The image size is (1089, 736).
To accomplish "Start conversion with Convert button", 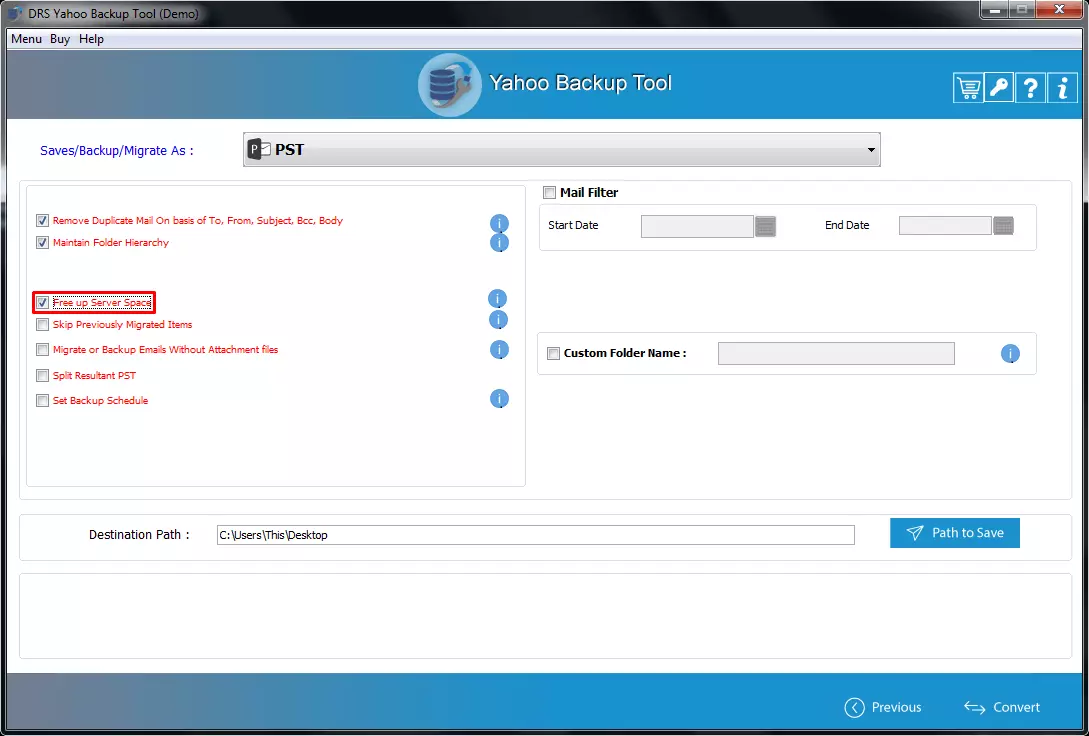I will [x=1001, y=707].
